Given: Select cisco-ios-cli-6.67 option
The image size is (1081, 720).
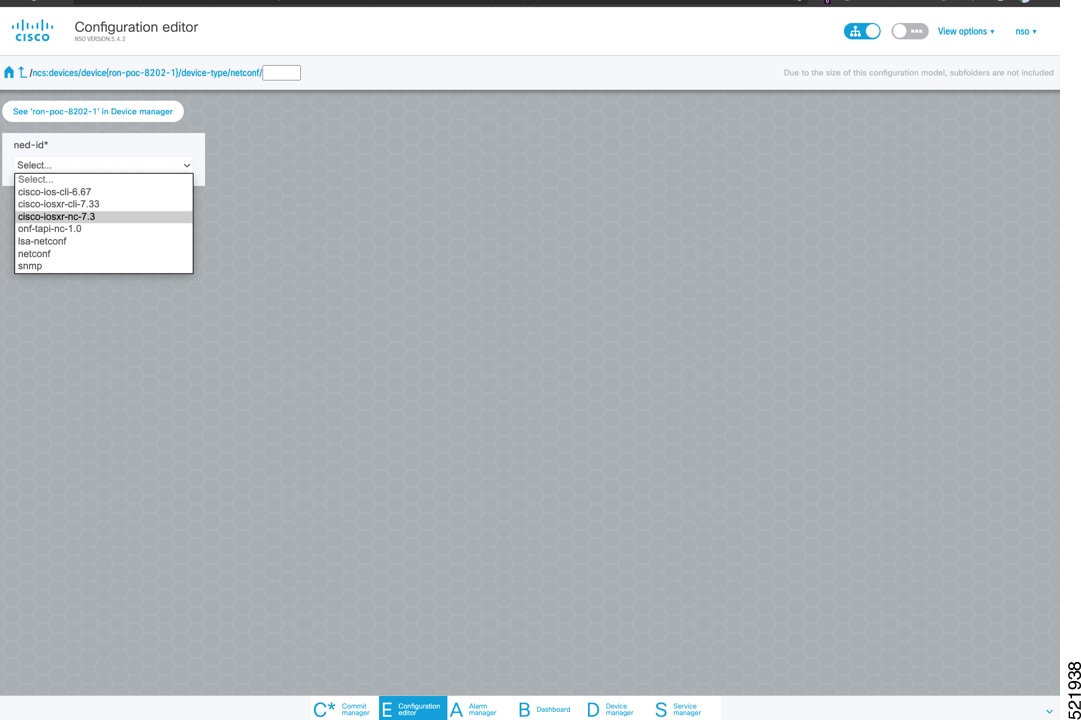Looking at the screenshot, I should [x=103, y=192].
